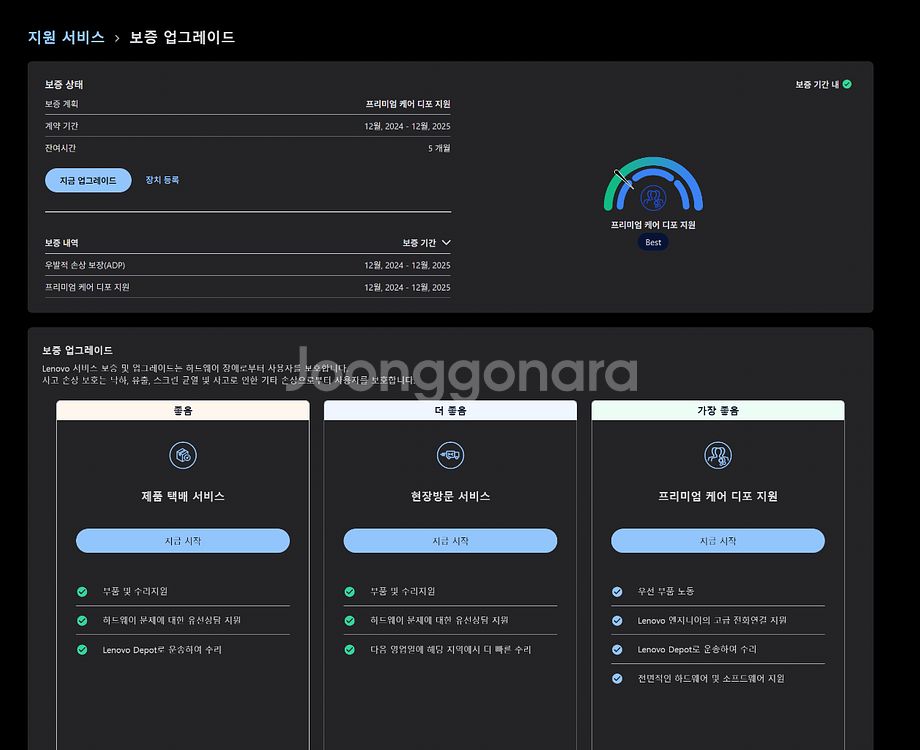The image size is (920, 750).
Task: Expand the 보증 기간 dropdown chevron
Action: (446, 242)
